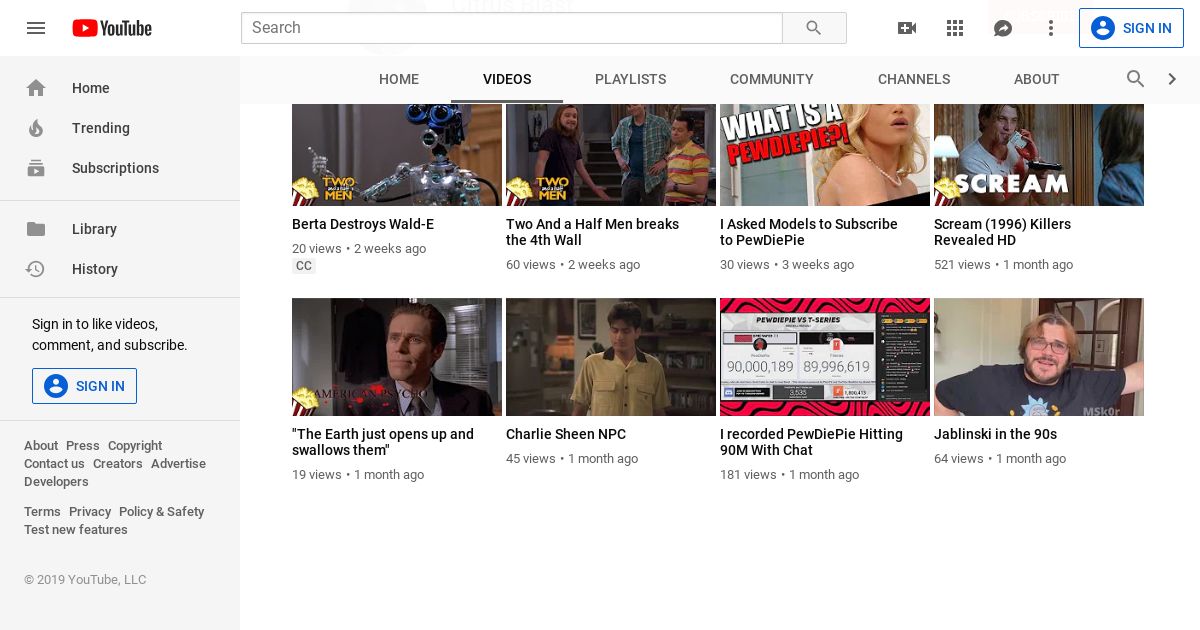Click the search magnifier button
The width and height of the screenshot is (1200, 630).
pyautogui.click(x=814, y=28)
